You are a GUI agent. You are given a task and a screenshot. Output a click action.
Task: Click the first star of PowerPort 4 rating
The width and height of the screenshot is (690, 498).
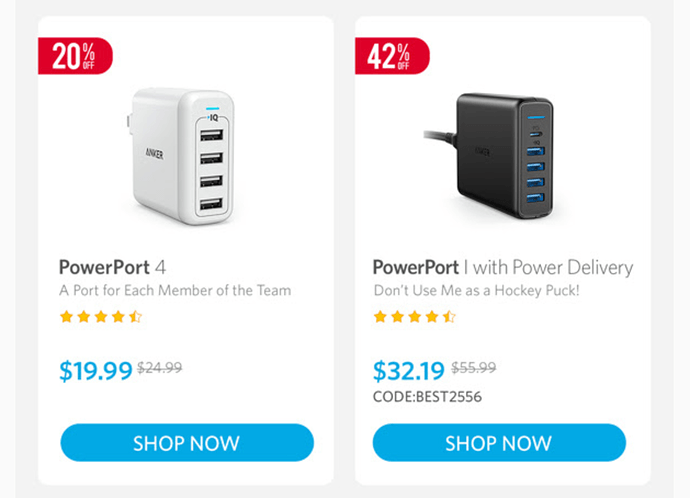click(66, 317)
